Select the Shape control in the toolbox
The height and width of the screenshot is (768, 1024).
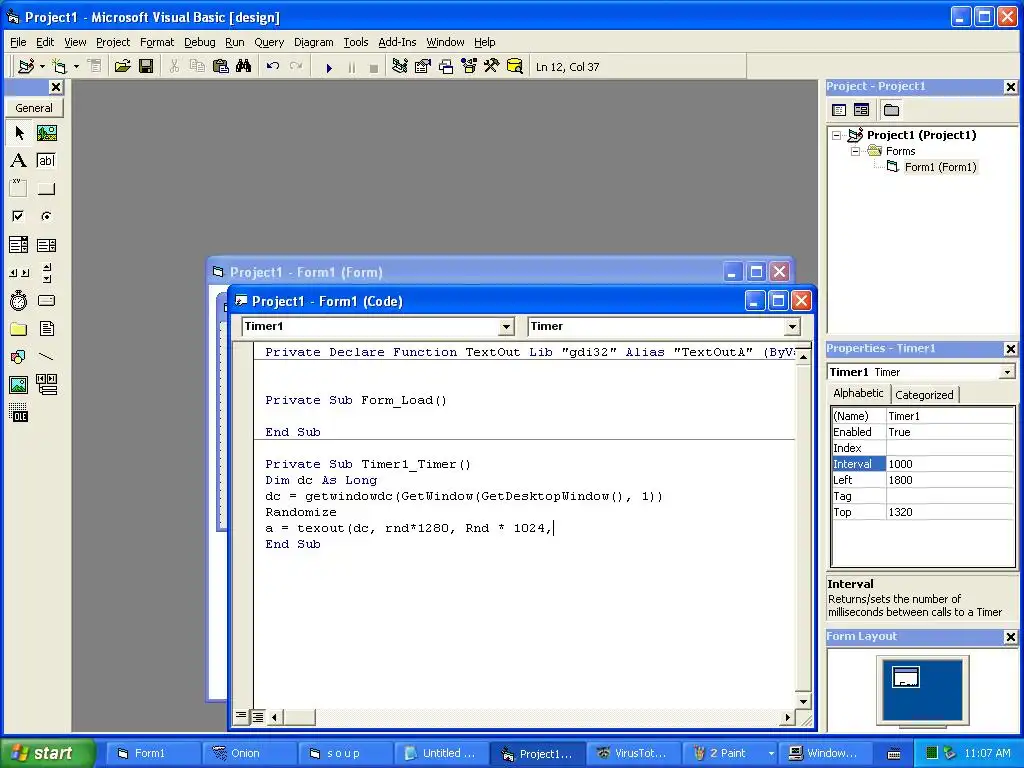pyautogui.click(x=19, y=357)
